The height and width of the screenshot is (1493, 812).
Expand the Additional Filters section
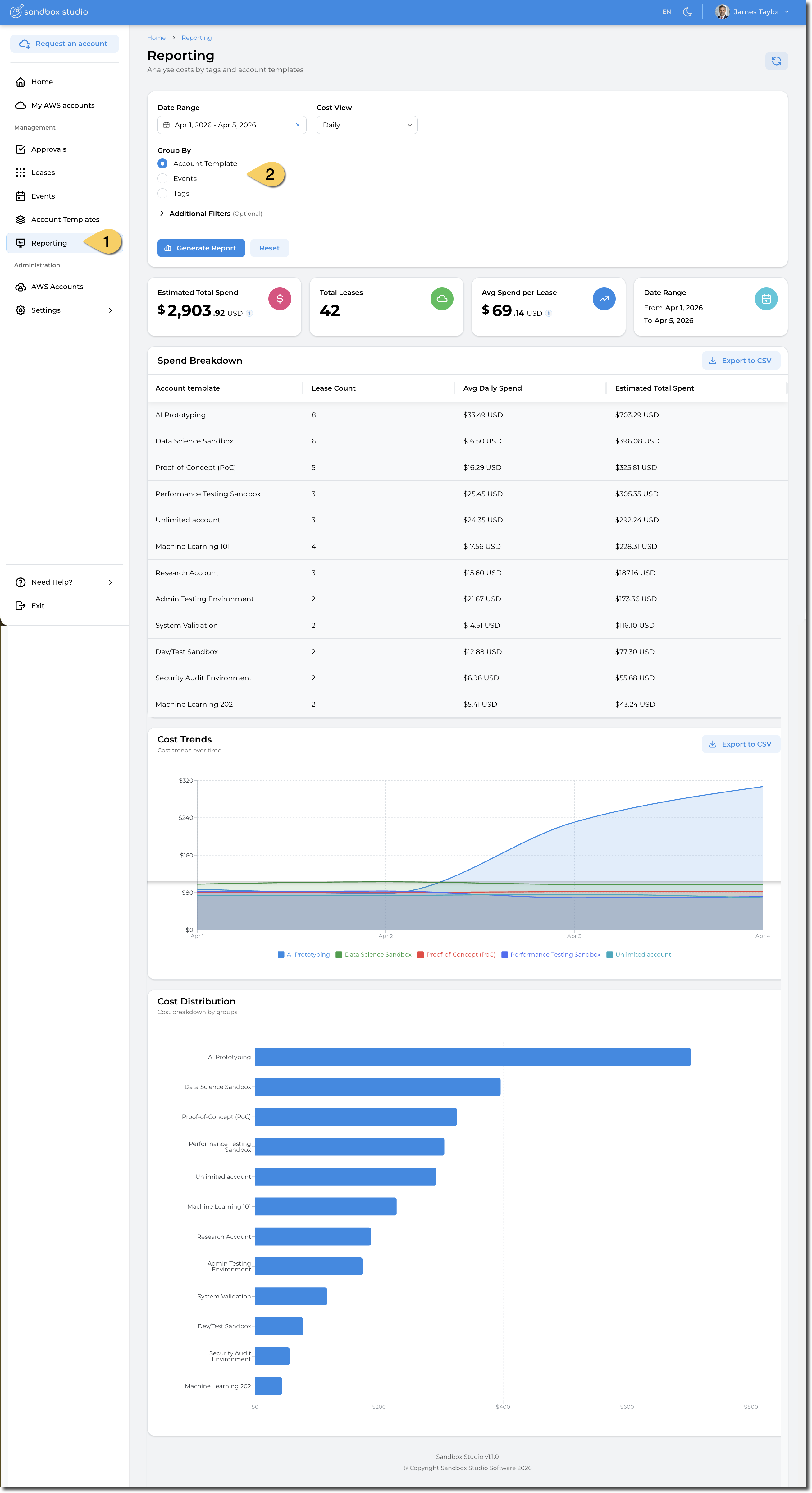200,214
